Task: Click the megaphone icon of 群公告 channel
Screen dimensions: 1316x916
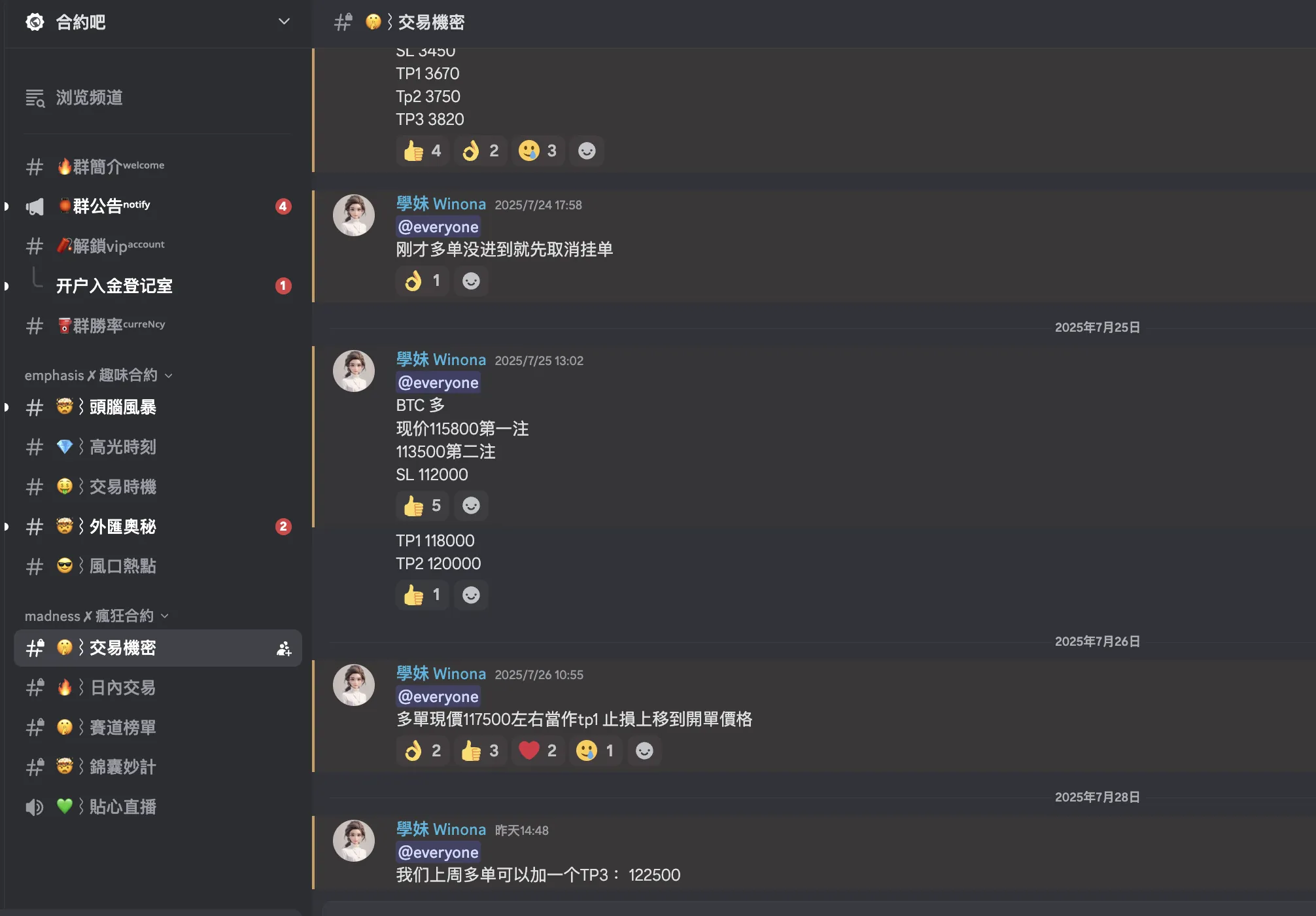Action: click(34, 206)
